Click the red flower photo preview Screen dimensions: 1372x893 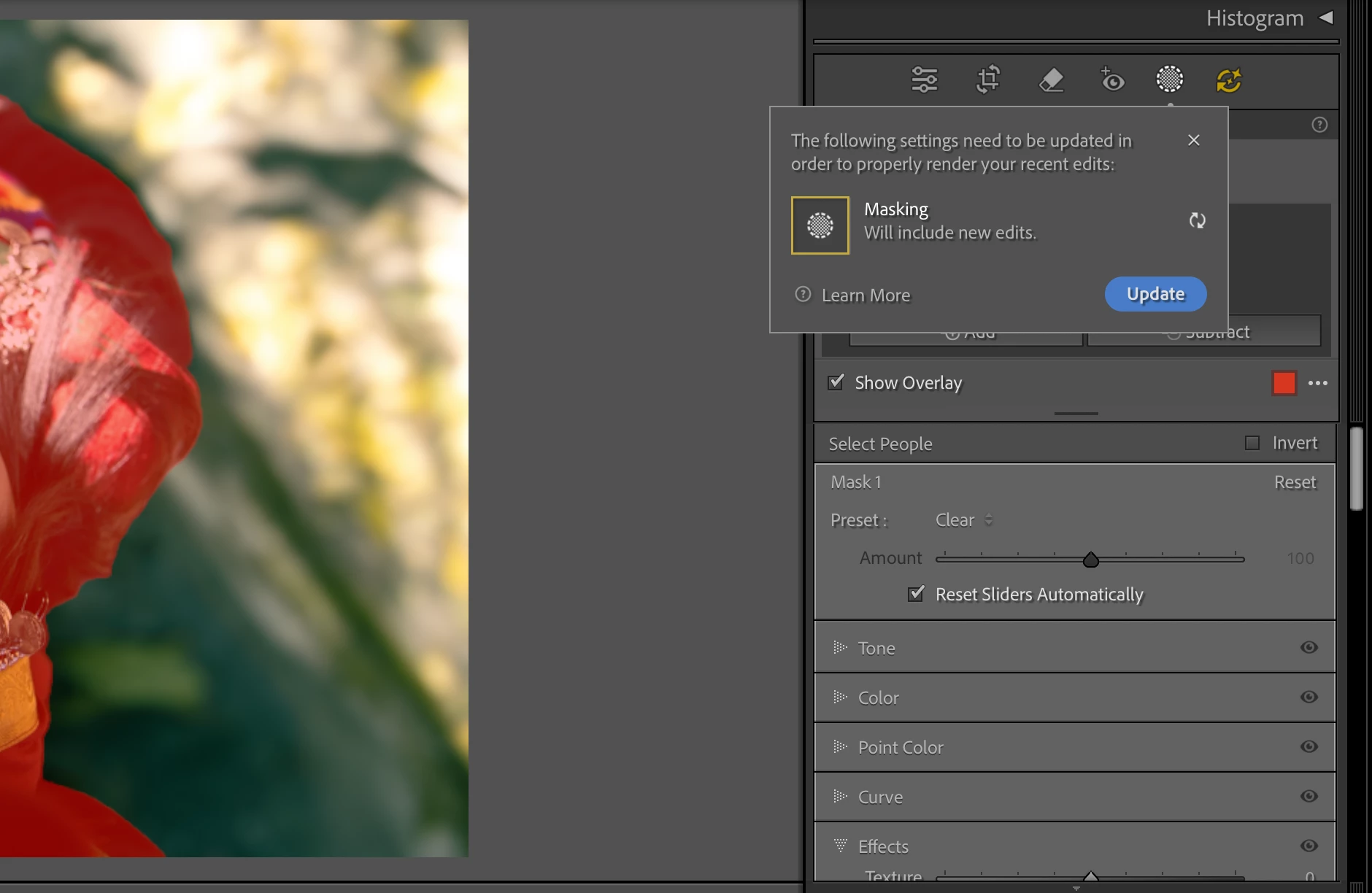(234, 438)
